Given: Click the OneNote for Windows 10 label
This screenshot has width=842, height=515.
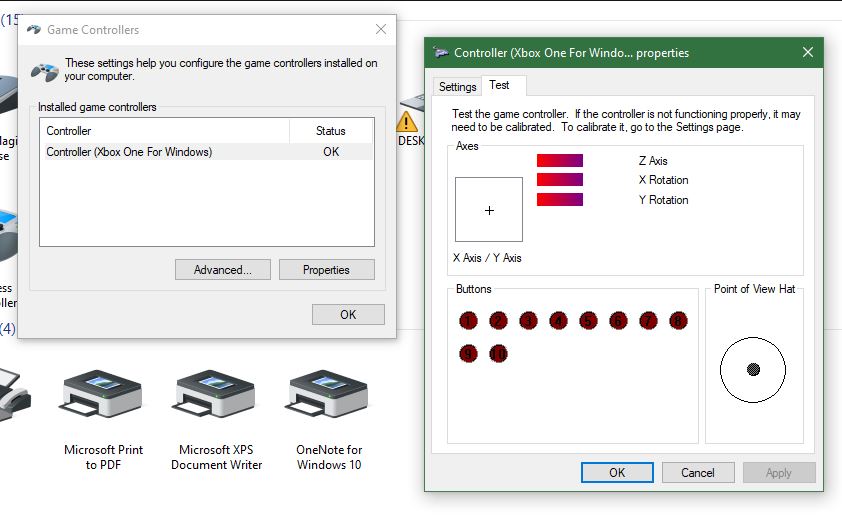Looking at the screenshot, I should click(x=329, y=457).
